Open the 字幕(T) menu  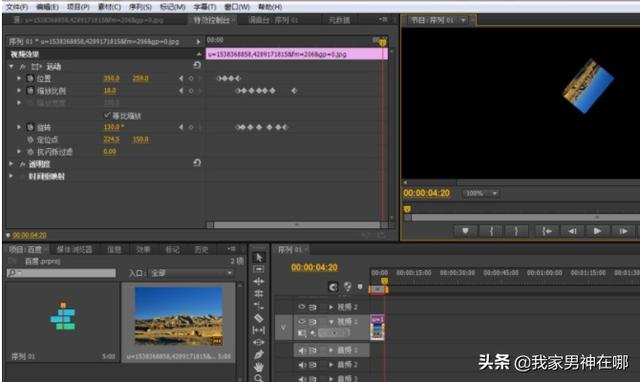(x=204, y=7)
